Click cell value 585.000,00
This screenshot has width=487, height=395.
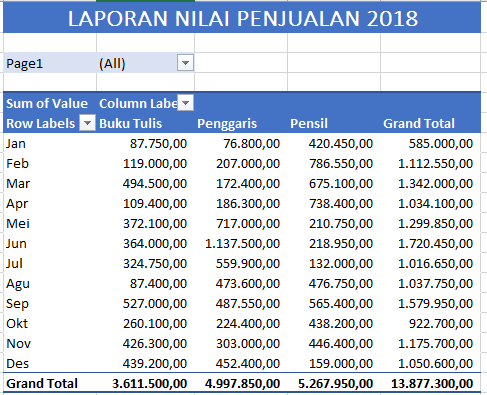point(441,144)
